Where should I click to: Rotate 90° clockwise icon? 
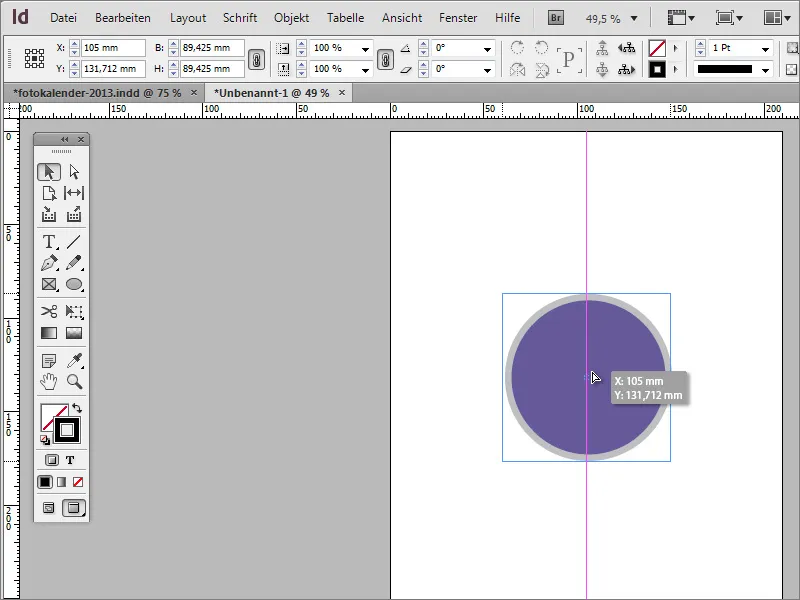517,48
